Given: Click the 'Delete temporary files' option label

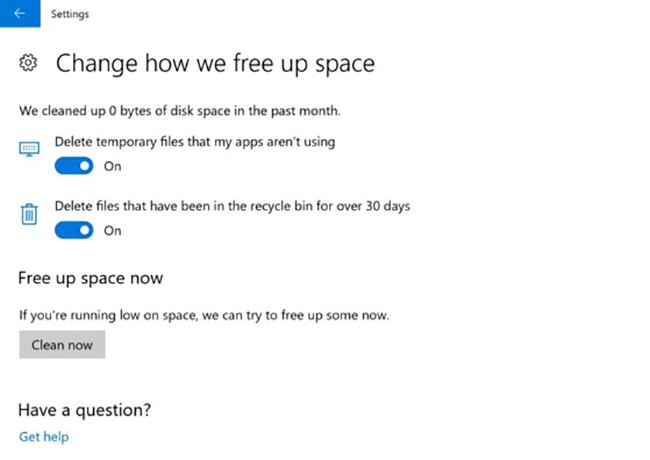Looking at the screenshot, I should pos(195,142).
